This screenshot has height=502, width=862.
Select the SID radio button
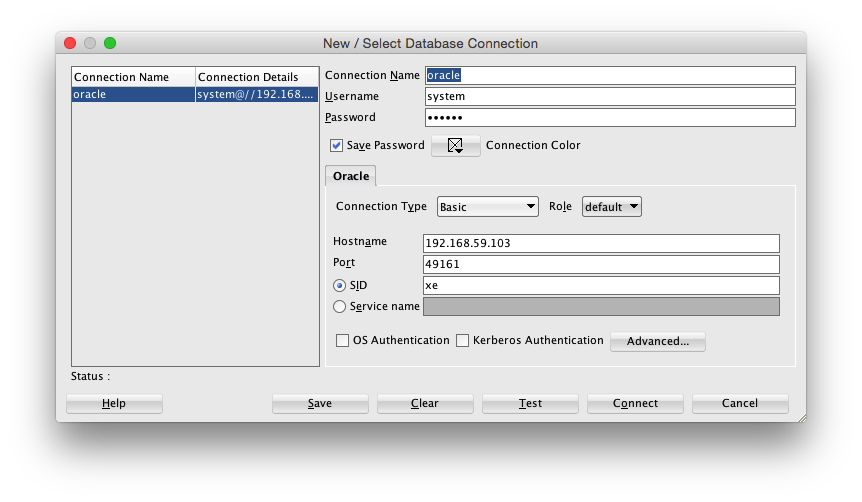coord(340,286)
